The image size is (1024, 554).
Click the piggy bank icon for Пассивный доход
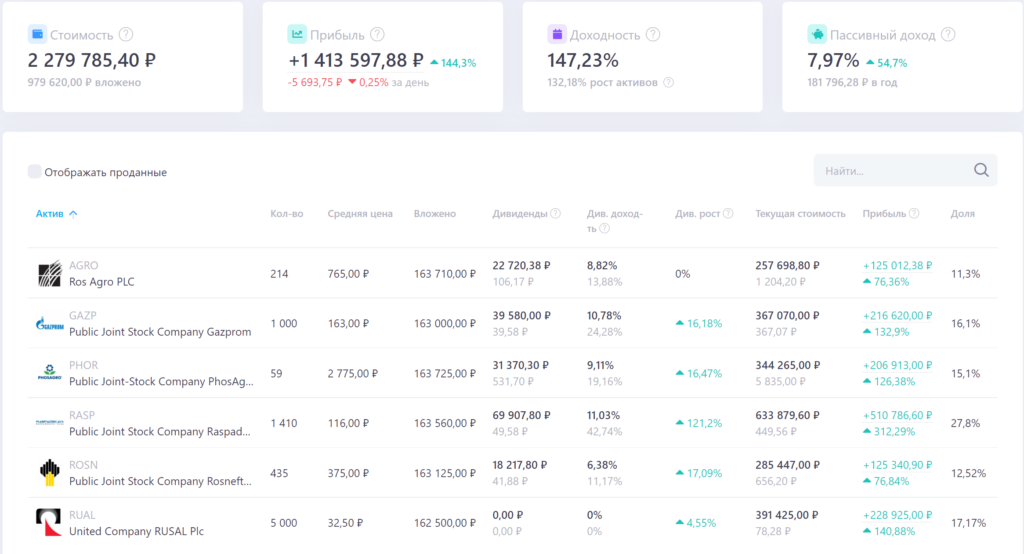pyautogui.click(x=817, y=34)
